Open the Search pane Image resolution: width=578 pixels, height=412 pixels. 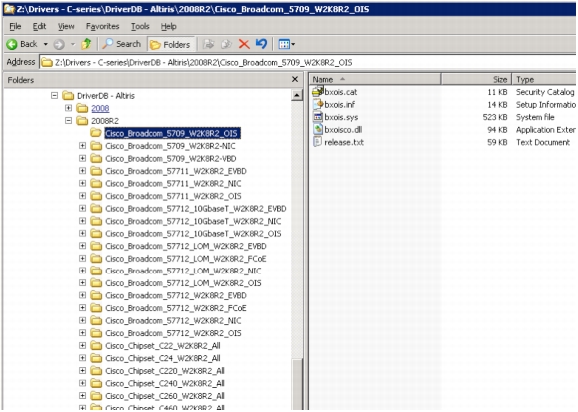pos(122,44)
